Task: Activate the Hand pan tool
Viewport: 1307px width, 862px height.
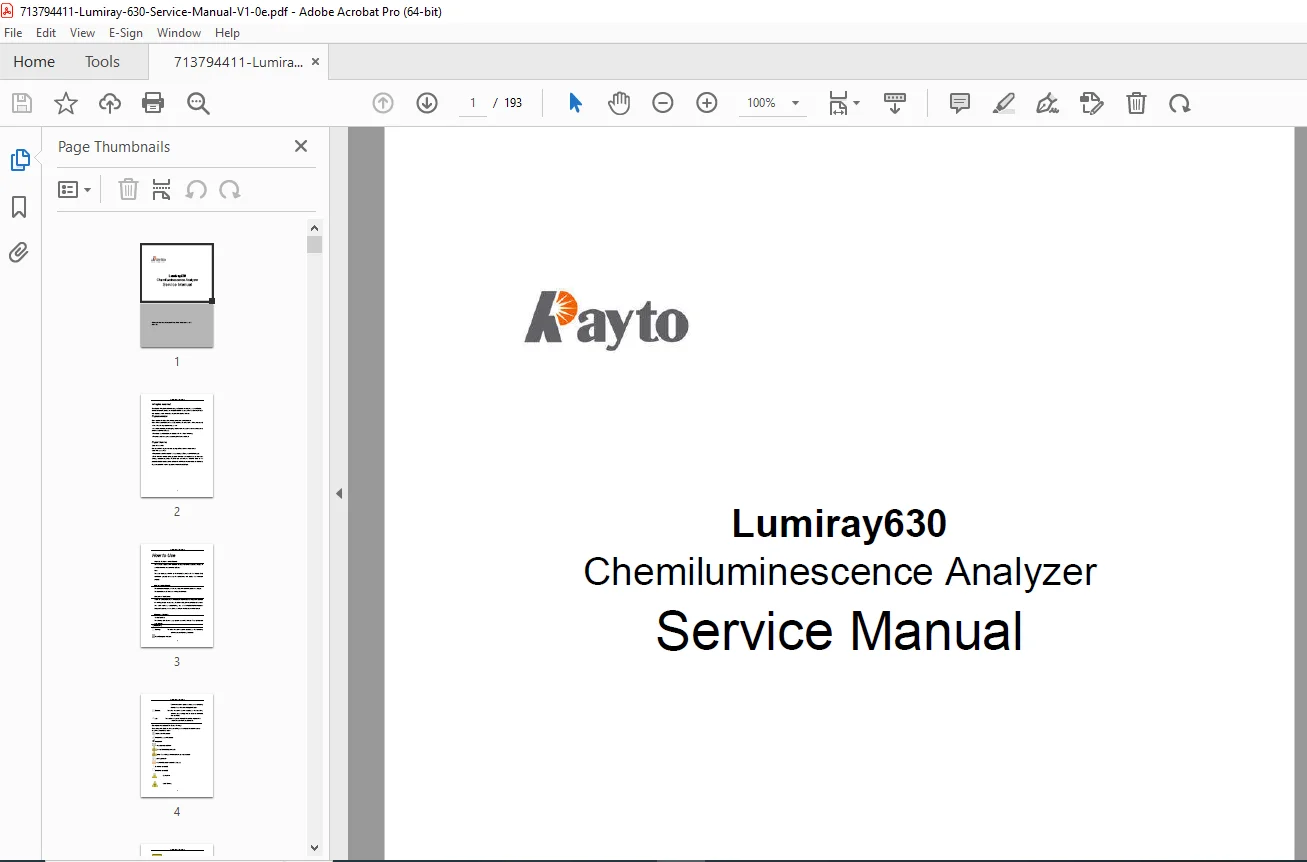Action: click(619, 103)
